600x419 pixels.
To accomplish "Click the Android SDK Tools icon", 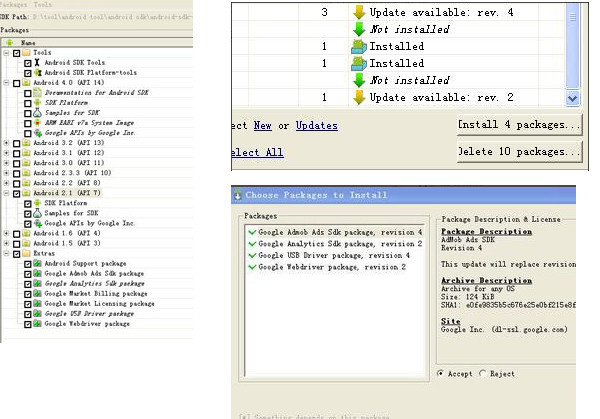I will pos(38,62).
